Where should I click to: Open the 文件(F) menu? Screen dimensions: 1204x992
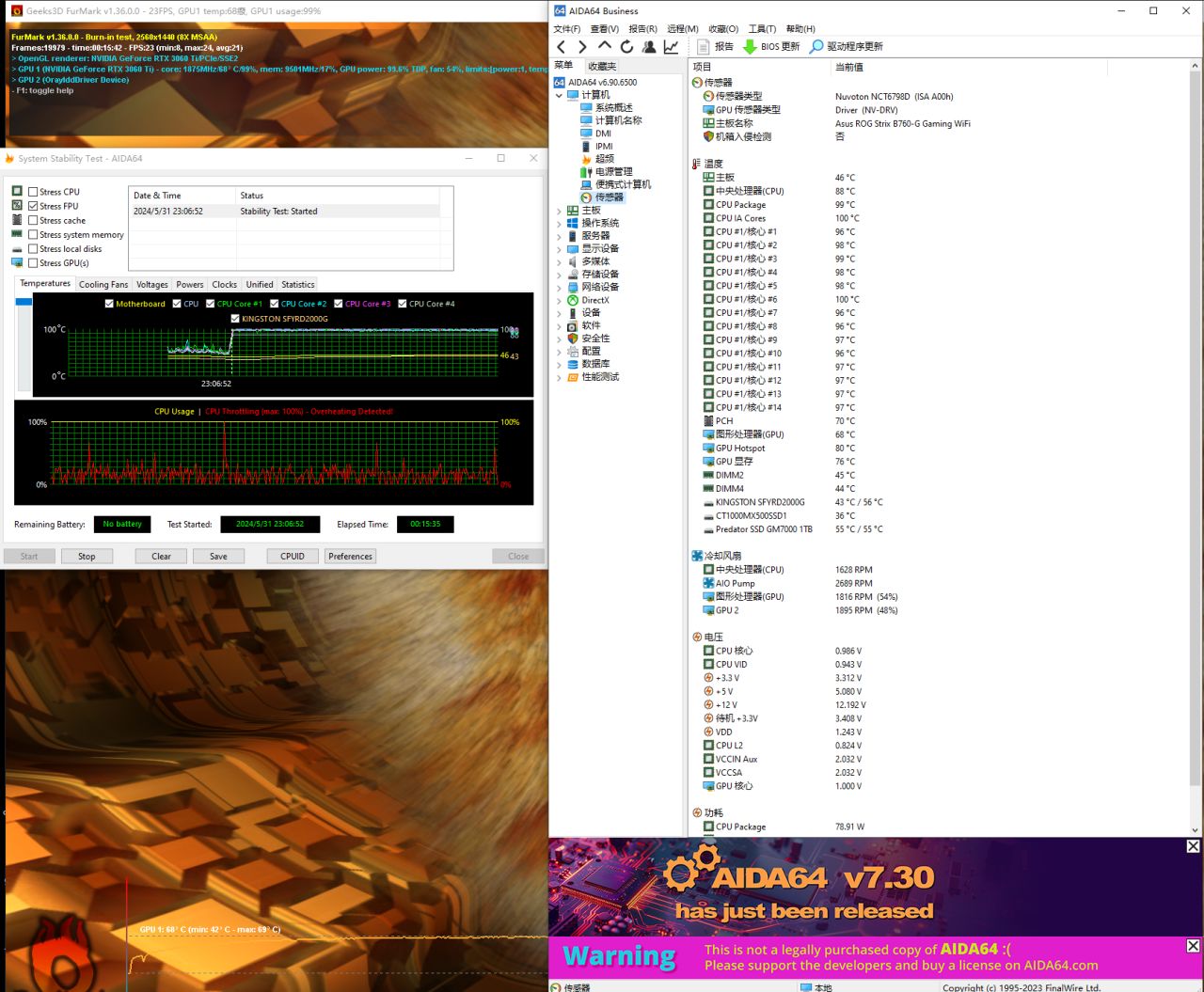567,29
